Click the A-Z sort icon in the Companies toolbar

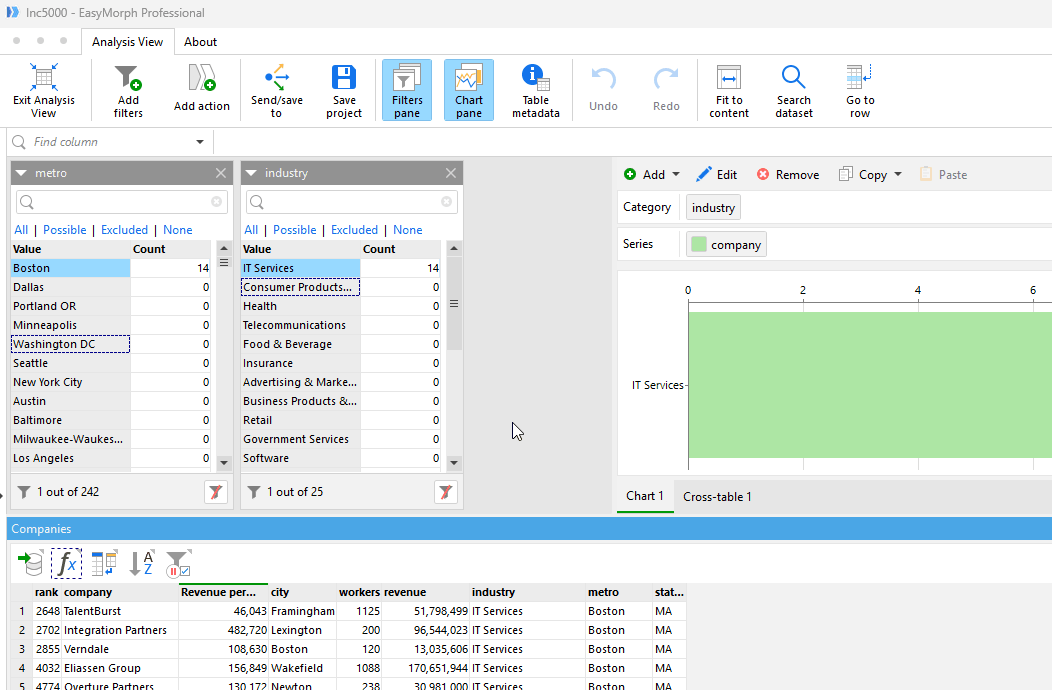click(141, 563)
